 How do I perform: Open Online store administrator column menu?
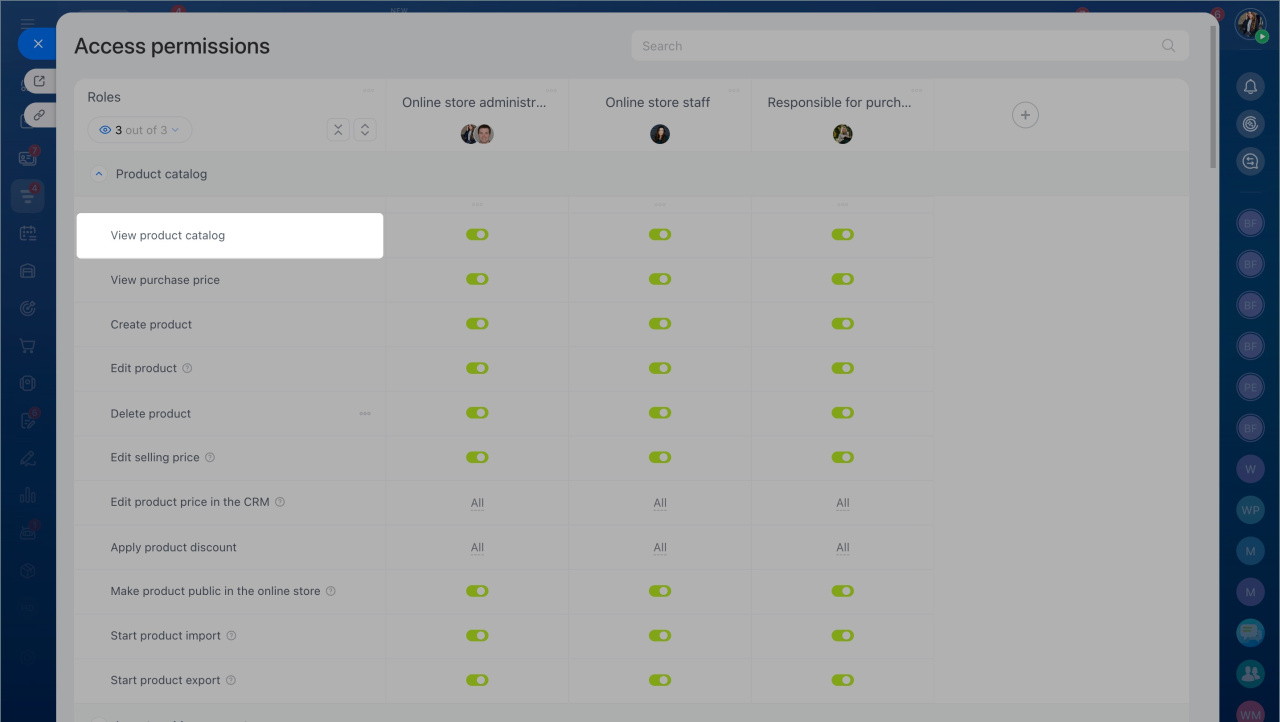551,91
